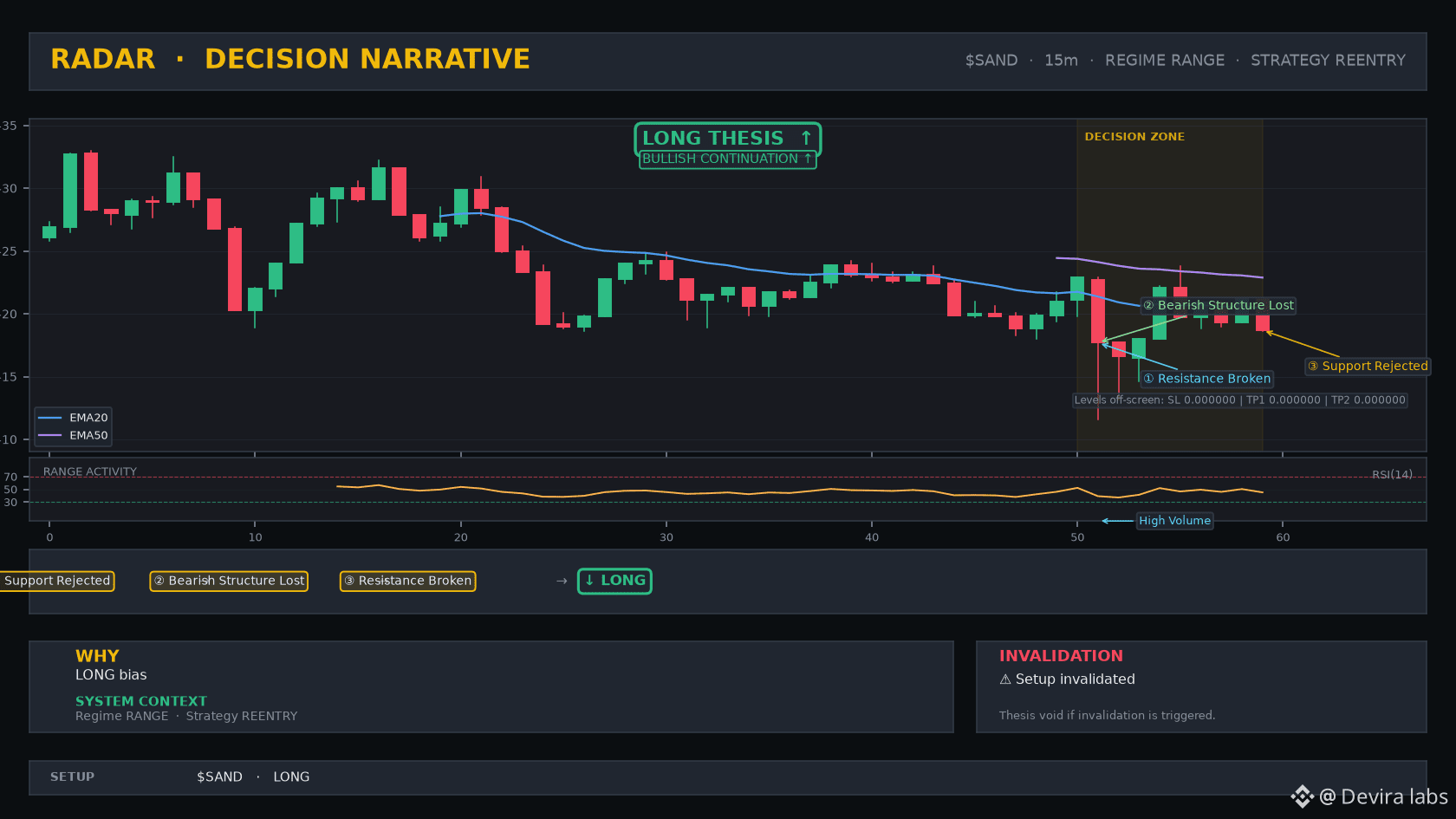Click the Bearish Structure Lost annotation on the chart
Viewport: 1456px width, 819px height.
tap(1218, 305)
